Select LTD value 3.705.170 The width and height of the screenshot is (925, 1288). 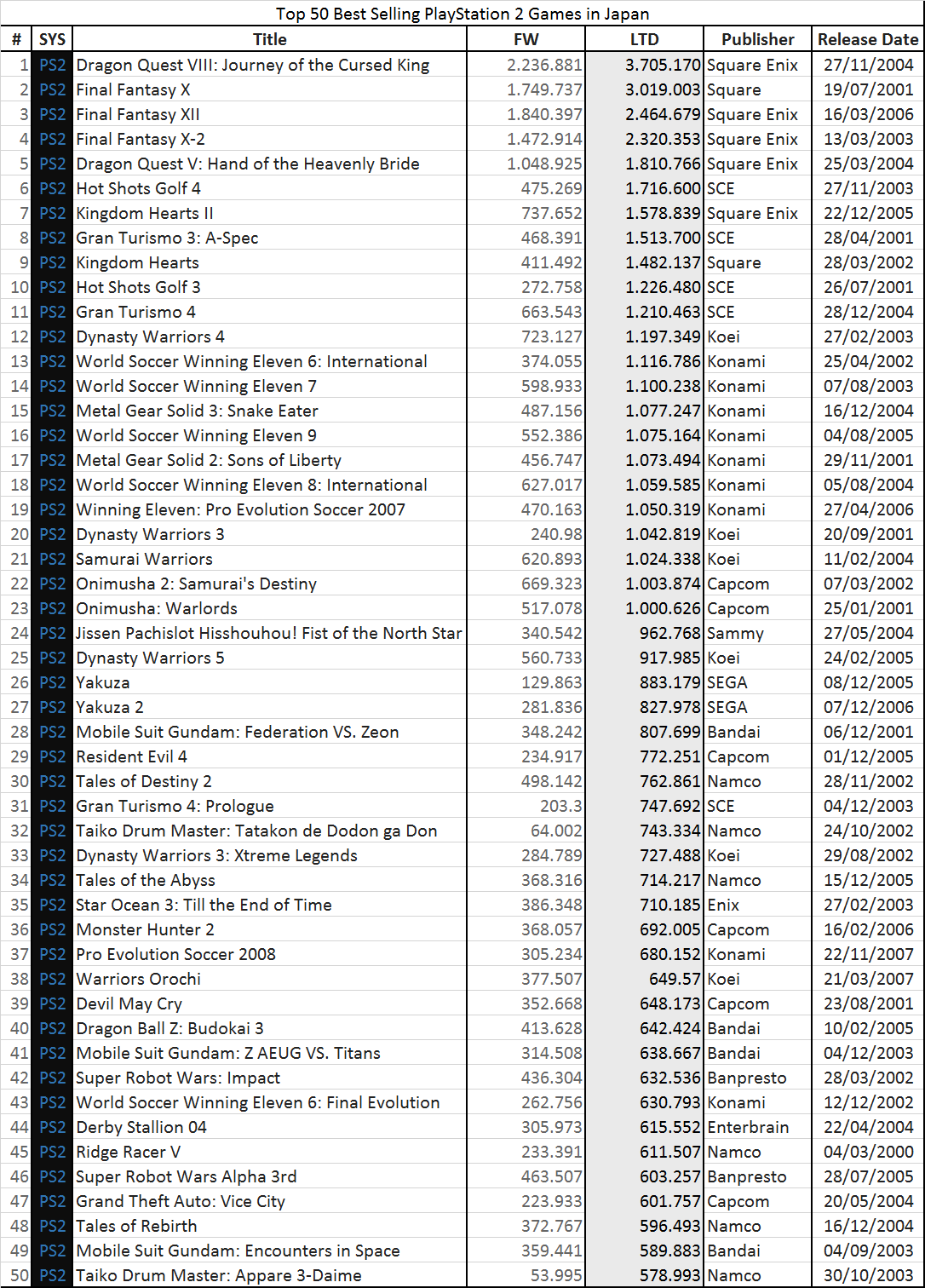click(663, 65)
